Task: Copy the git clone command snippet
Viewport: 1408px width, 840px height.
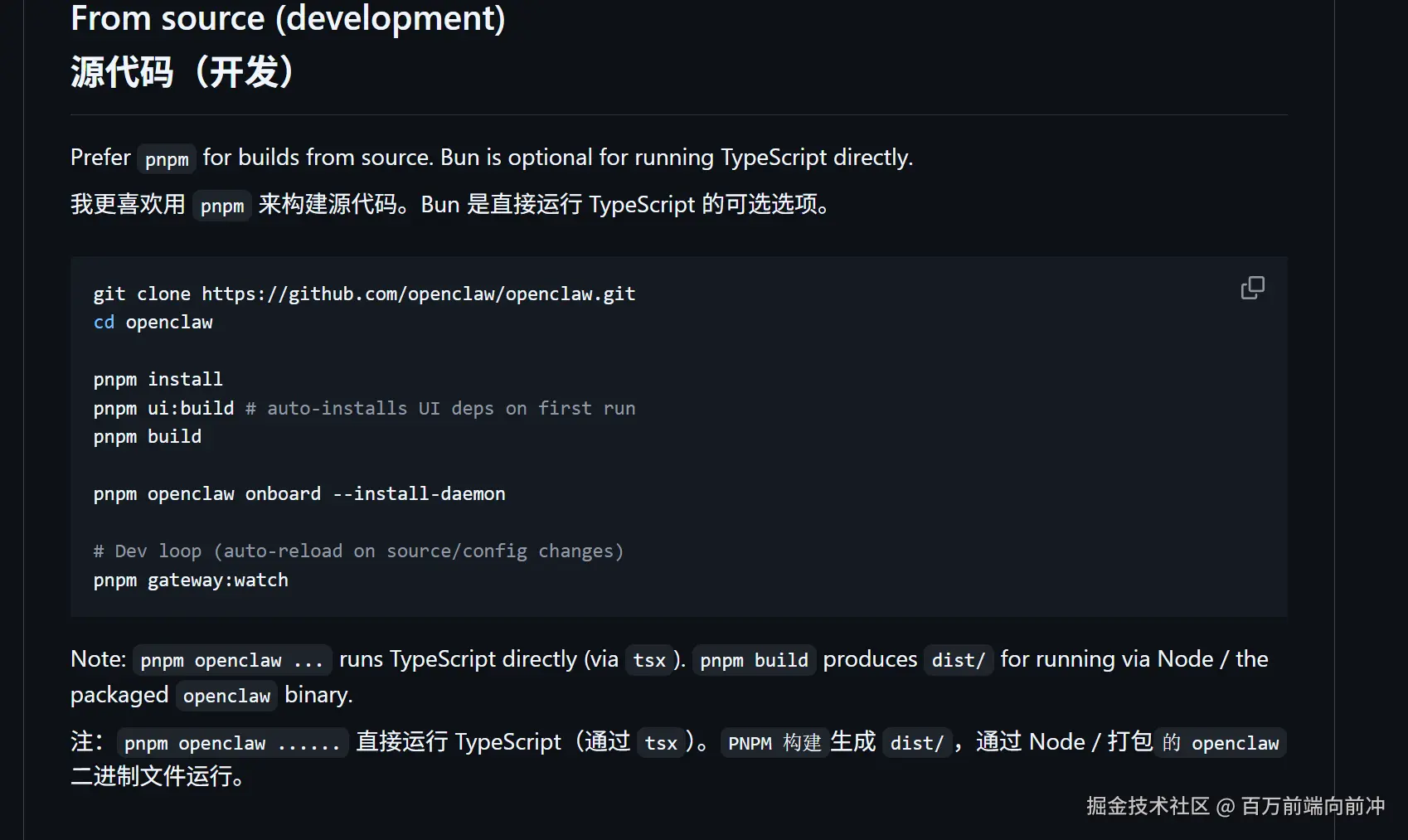Action: click(x=365, y=294)
